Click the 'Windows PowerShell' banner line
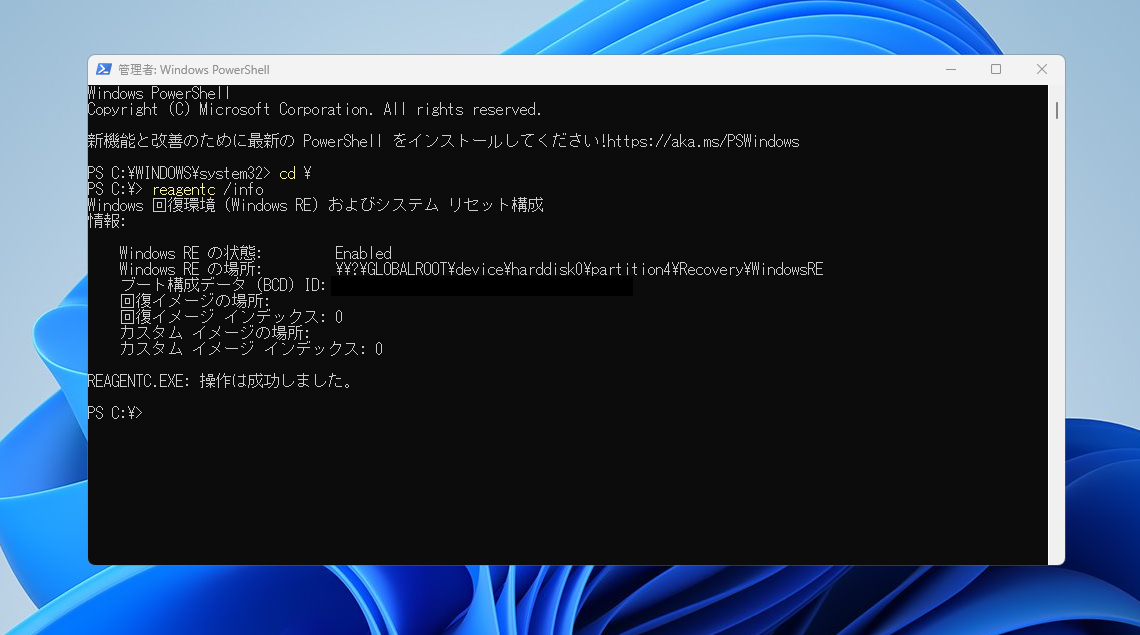 coord(158,93)
